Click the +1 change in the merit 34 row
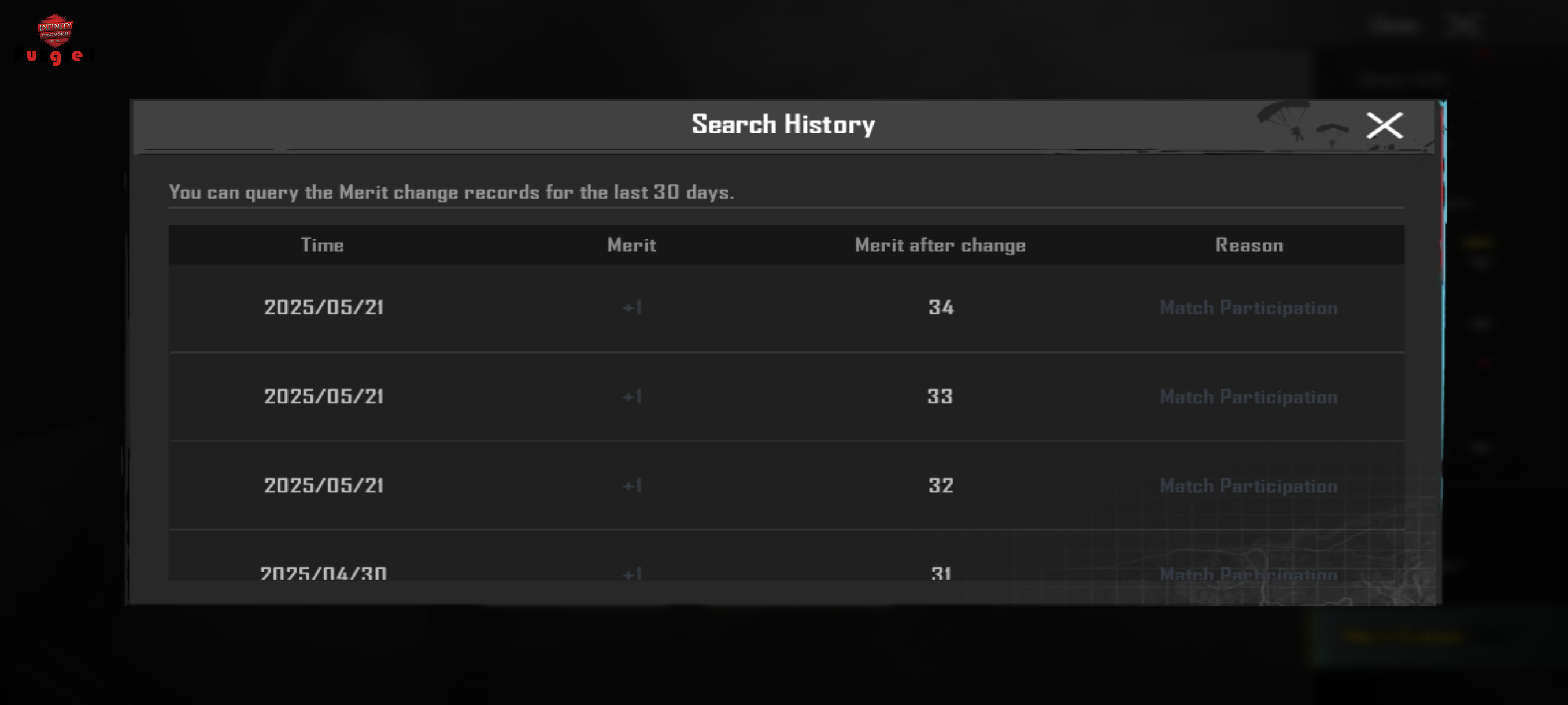This screenshot has height=705, width=1568. pyautogui.click(x=632, y=308)
